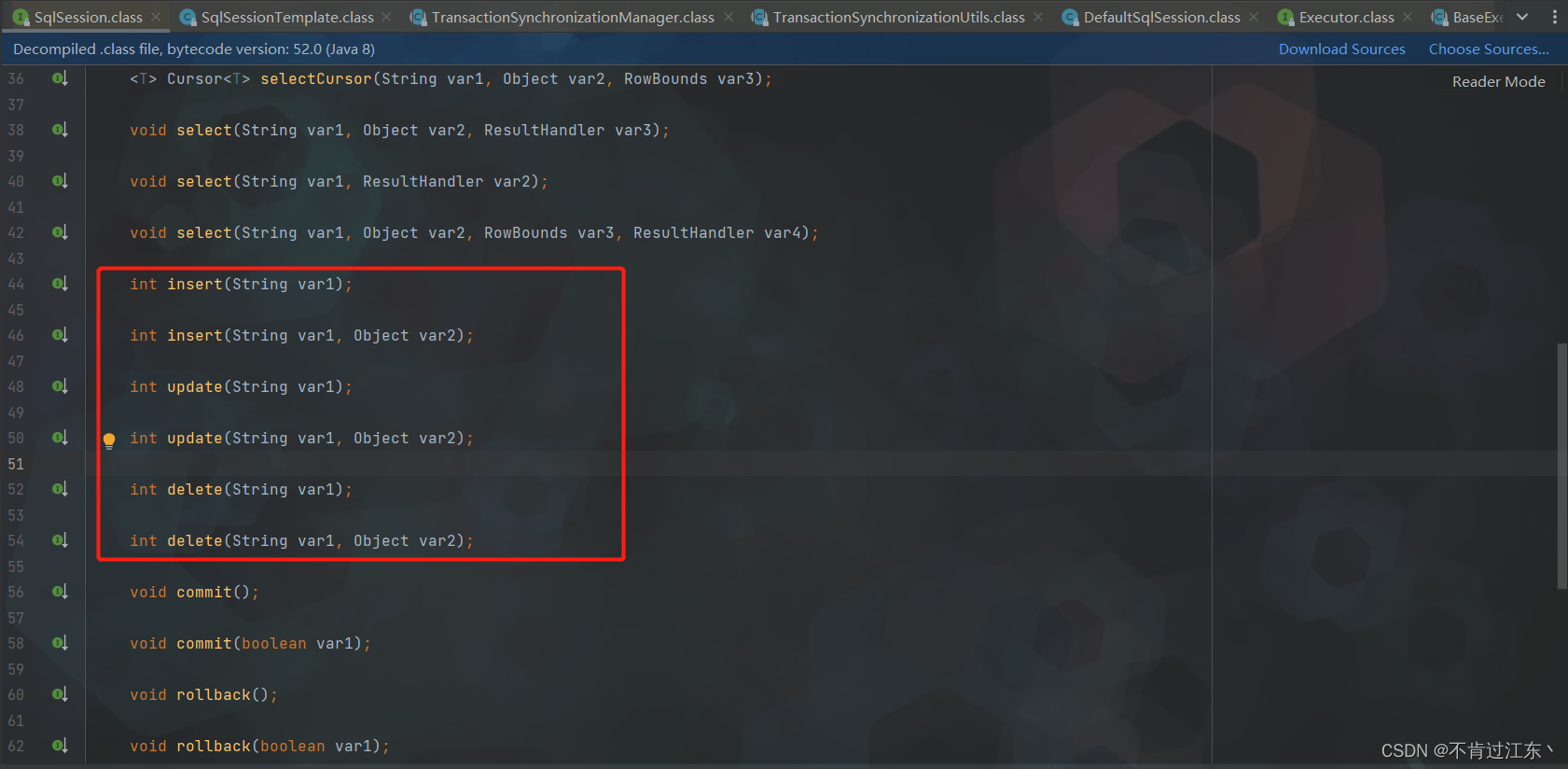Click delete(String var1, Object var2) method
Image resolution: width=1568 pixels, height=769 pixels.
pyautogui.click(x=194, y=541)
